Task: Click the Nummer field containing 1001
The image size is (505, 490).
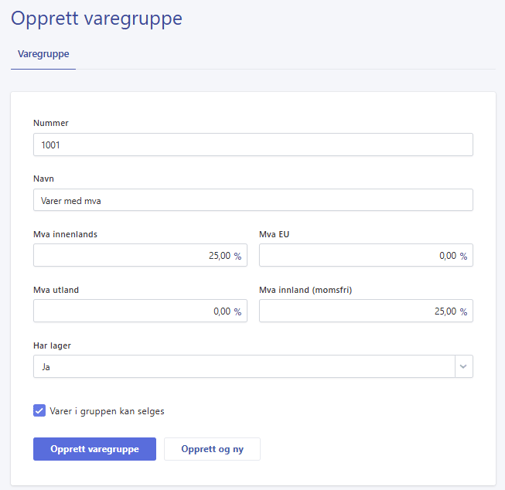Action: click(253, 145)
